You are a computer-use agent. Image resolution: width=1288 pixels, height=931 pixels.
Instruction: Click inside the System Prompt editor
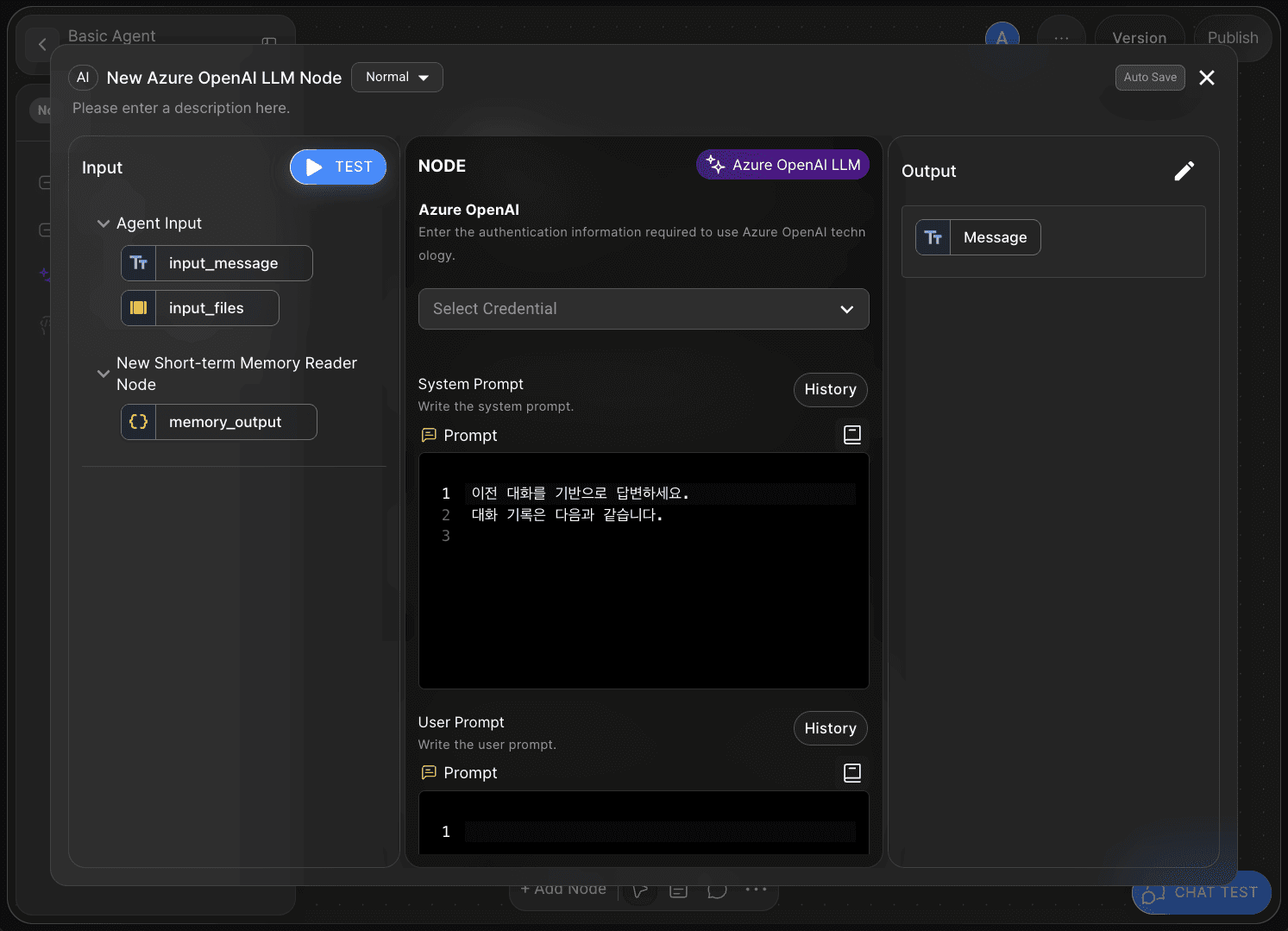pos(644,571)
